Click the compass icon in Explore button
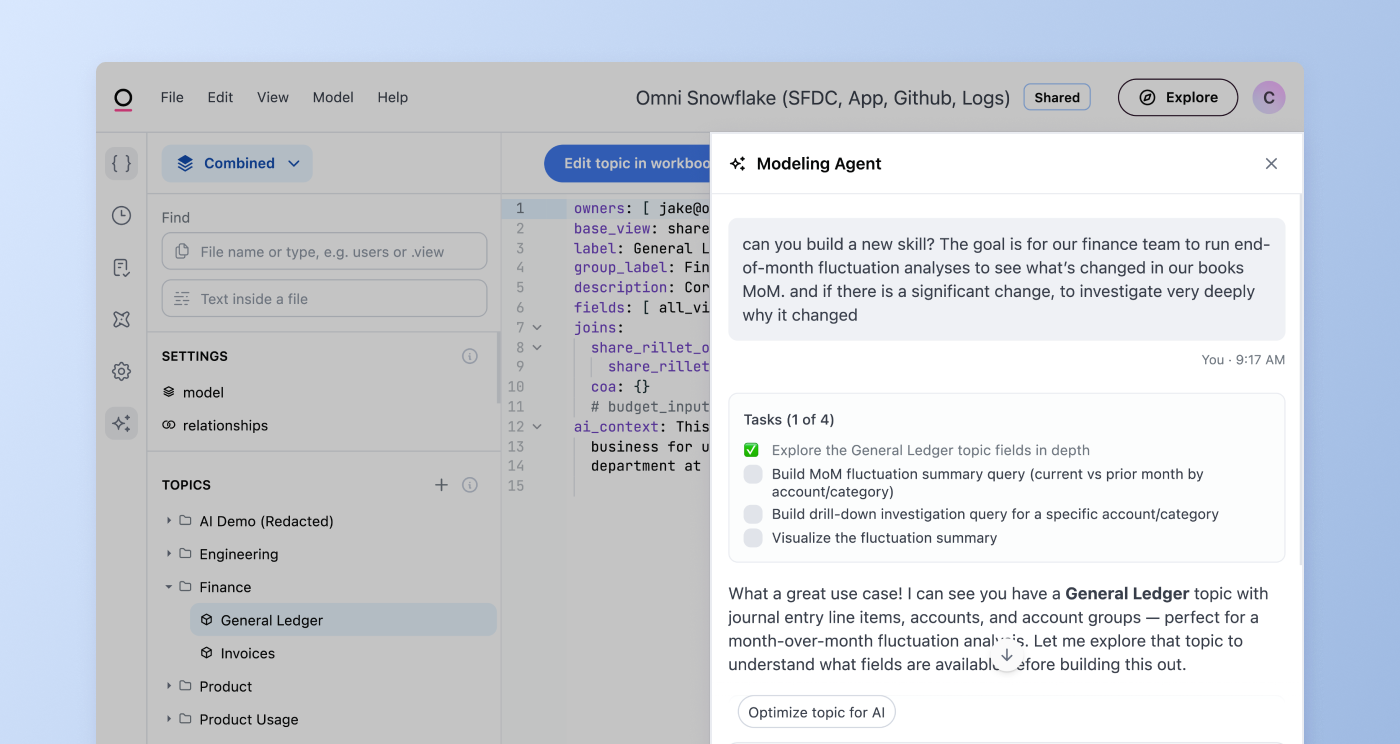1400x744 pixels. click(1147, 97)
